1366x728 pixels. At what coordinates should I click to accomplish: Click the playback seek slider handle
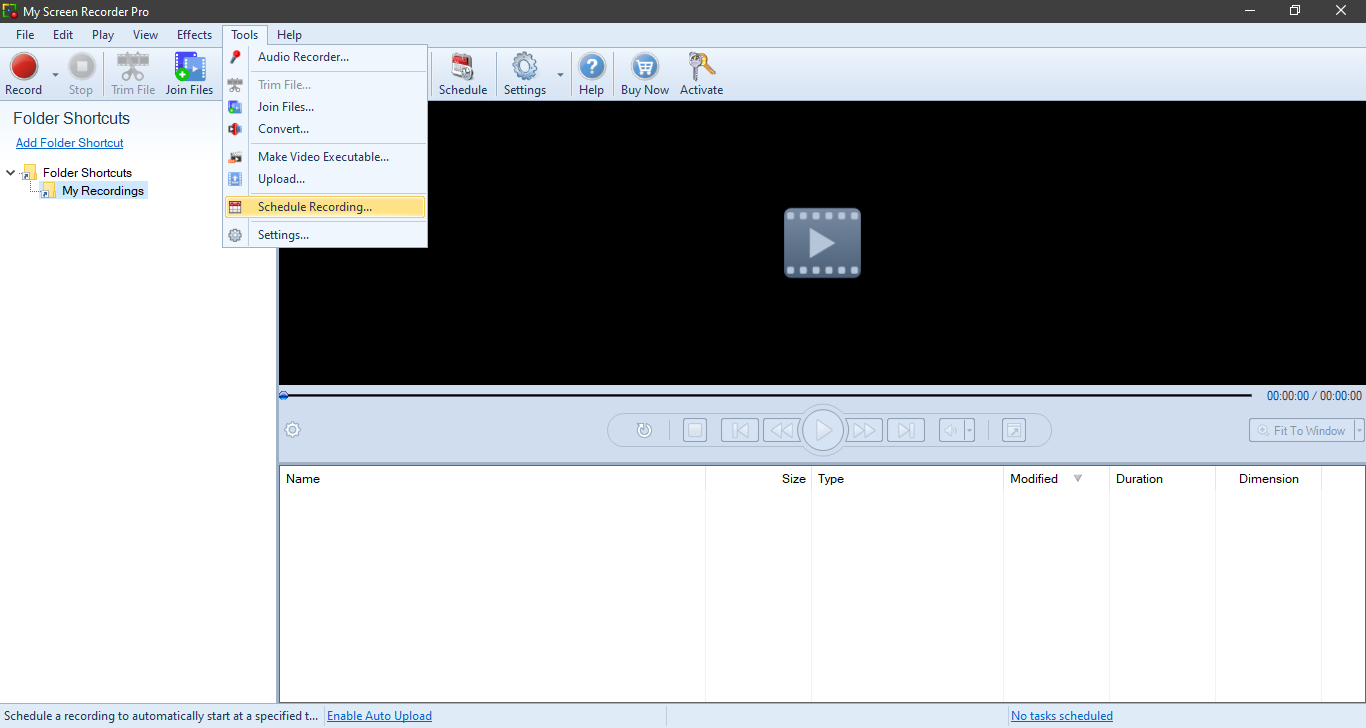[284, 396]
